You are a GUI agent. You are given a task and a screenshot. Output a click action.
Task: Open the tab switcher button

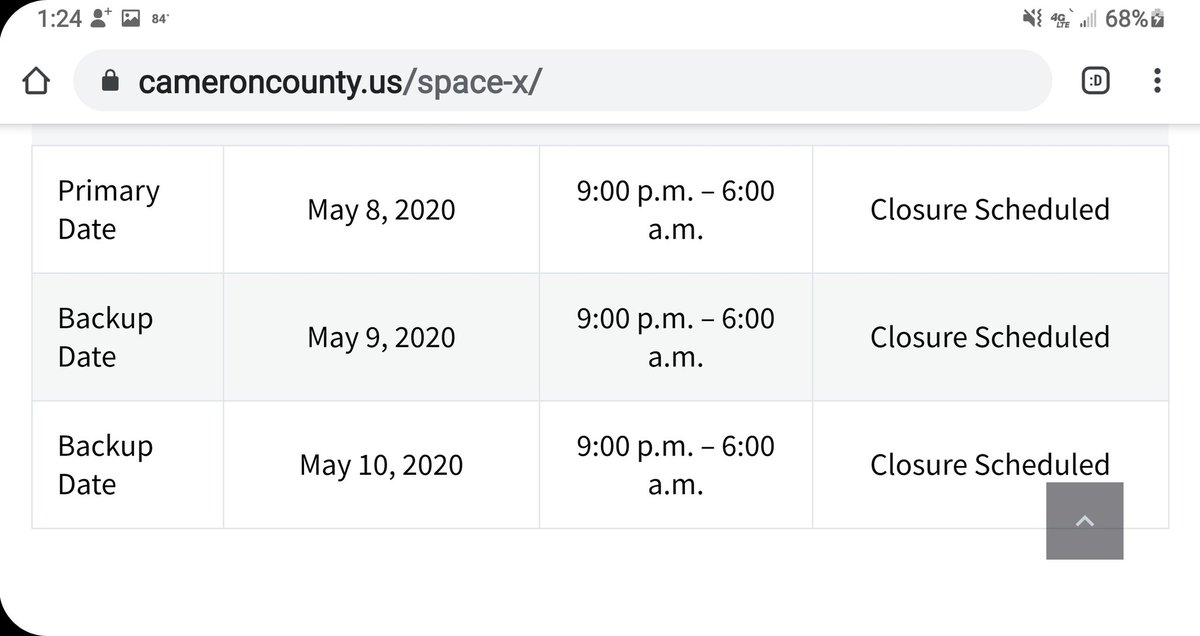1096,81
